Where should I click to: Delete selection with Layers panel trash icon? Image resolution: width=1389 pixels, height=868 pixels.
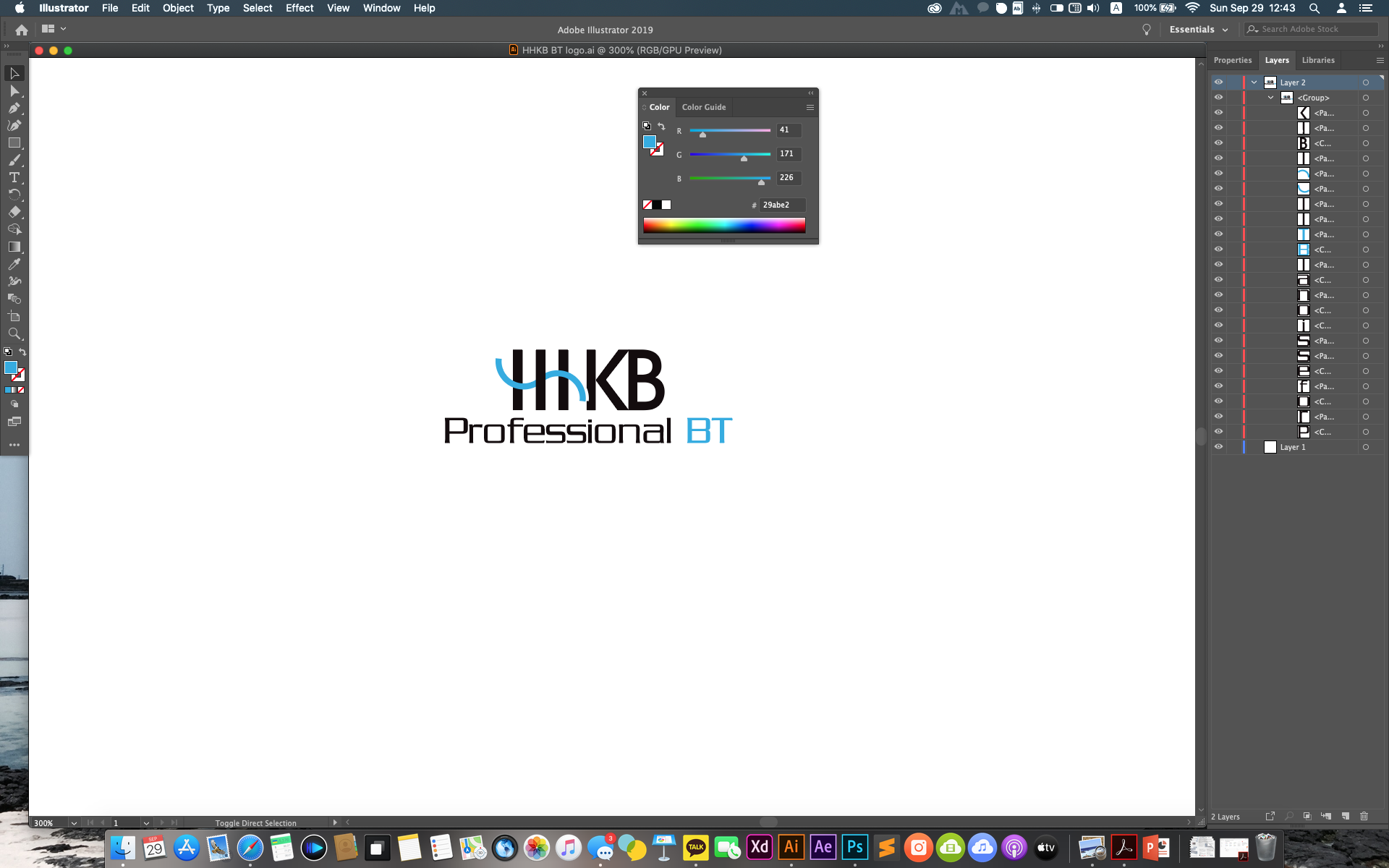pos(1364,816)
